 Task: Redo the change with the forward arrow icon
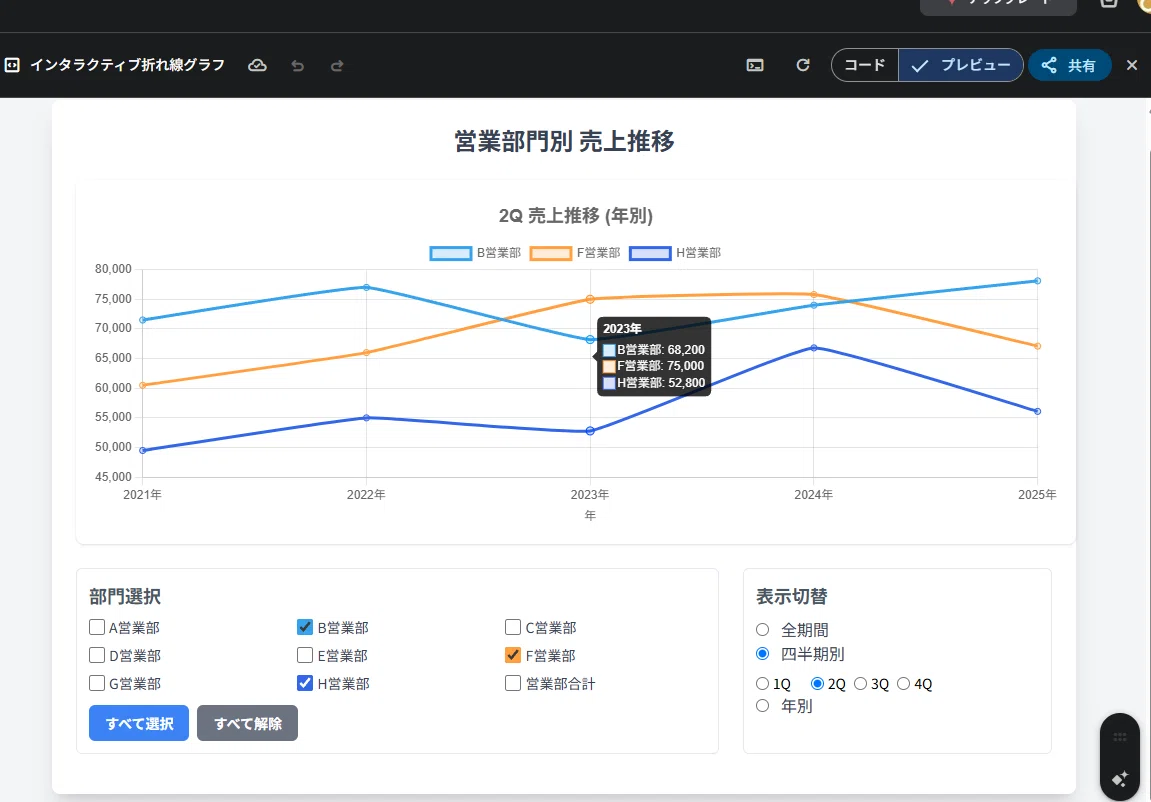pos(337,66)
